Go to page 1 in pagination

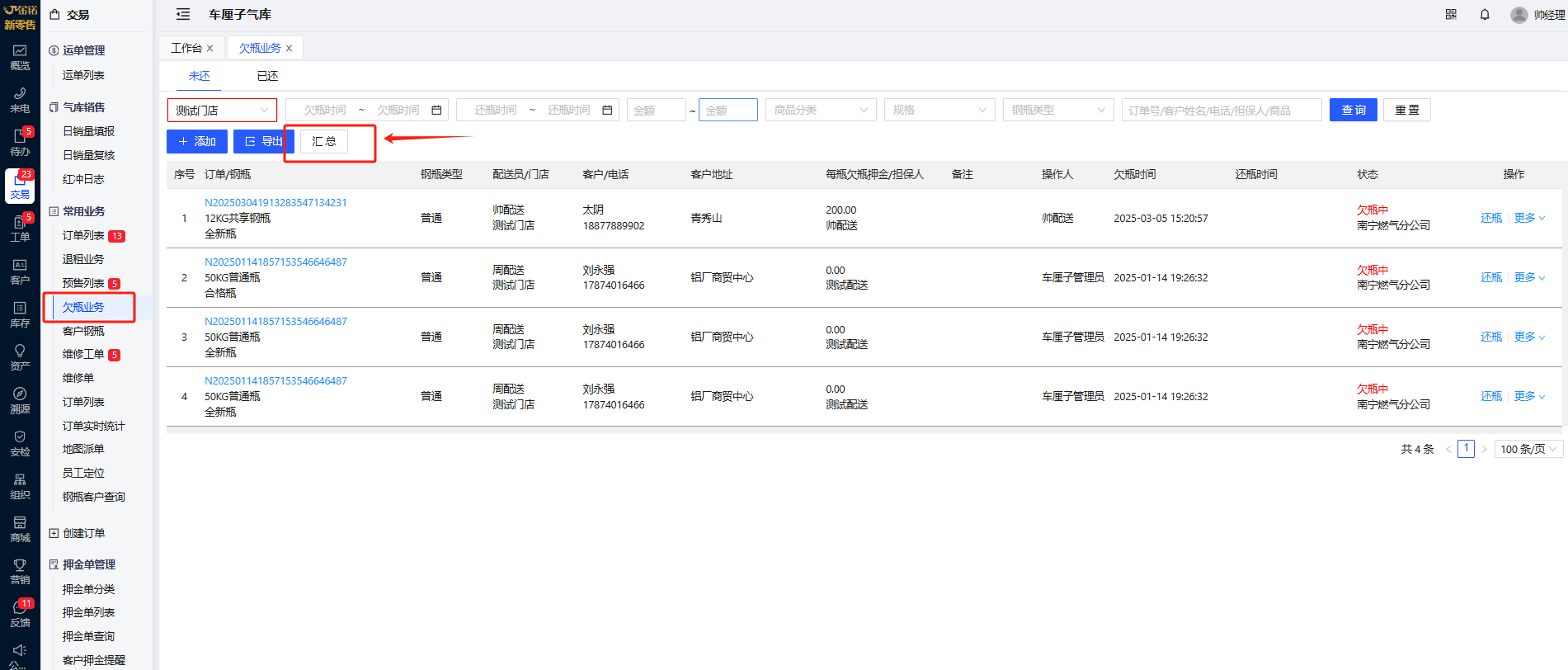point(1466,449)
